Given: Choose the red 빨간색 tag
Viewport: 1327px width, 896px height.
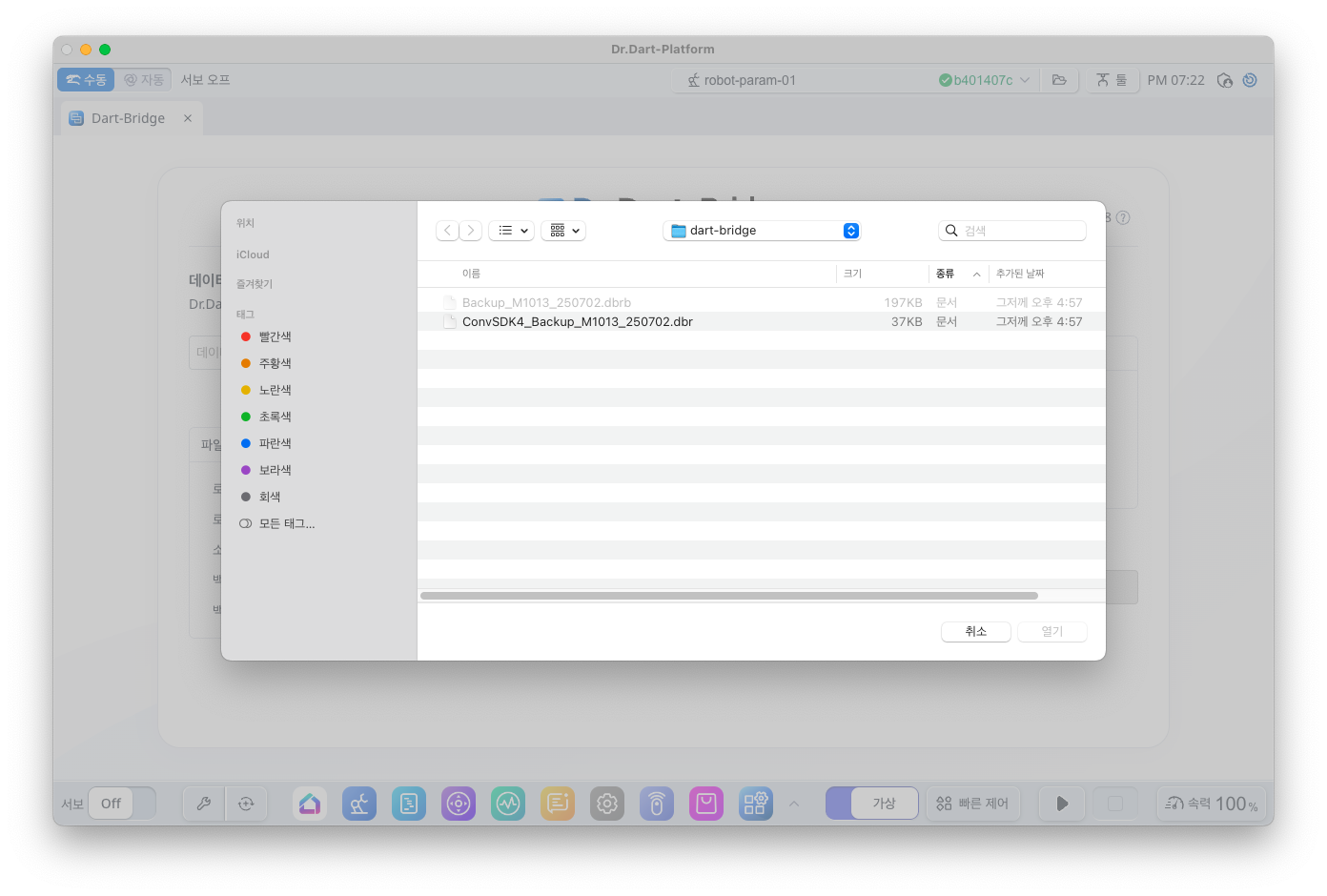Looking at the screenshot, I should tap(275, 336).
